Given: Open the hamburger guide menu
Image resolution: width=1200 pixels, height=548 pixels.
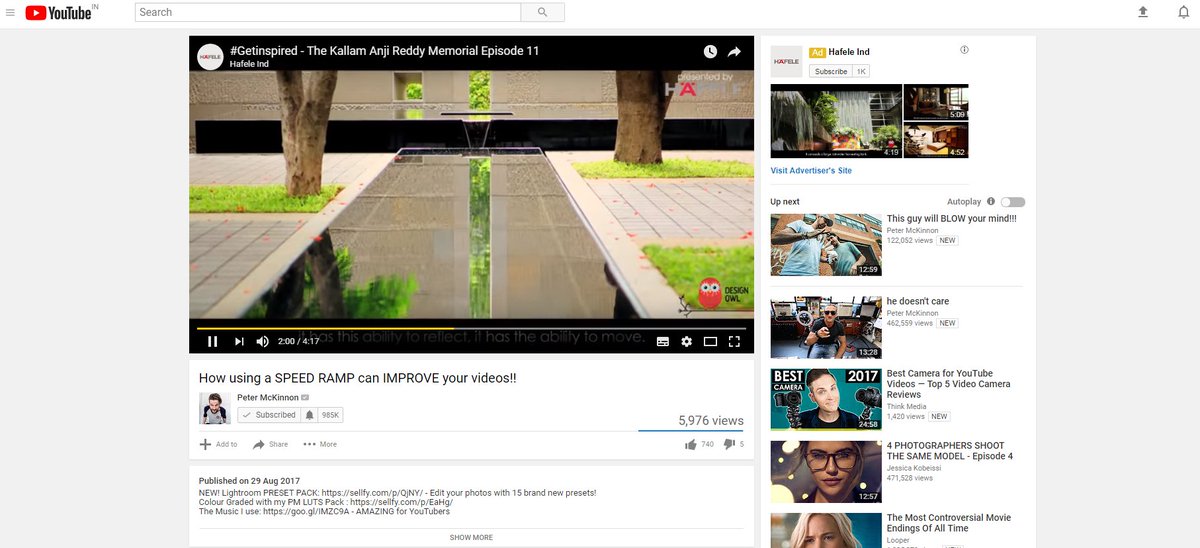Looking at the screenshot, I should [x=10, y=12].
